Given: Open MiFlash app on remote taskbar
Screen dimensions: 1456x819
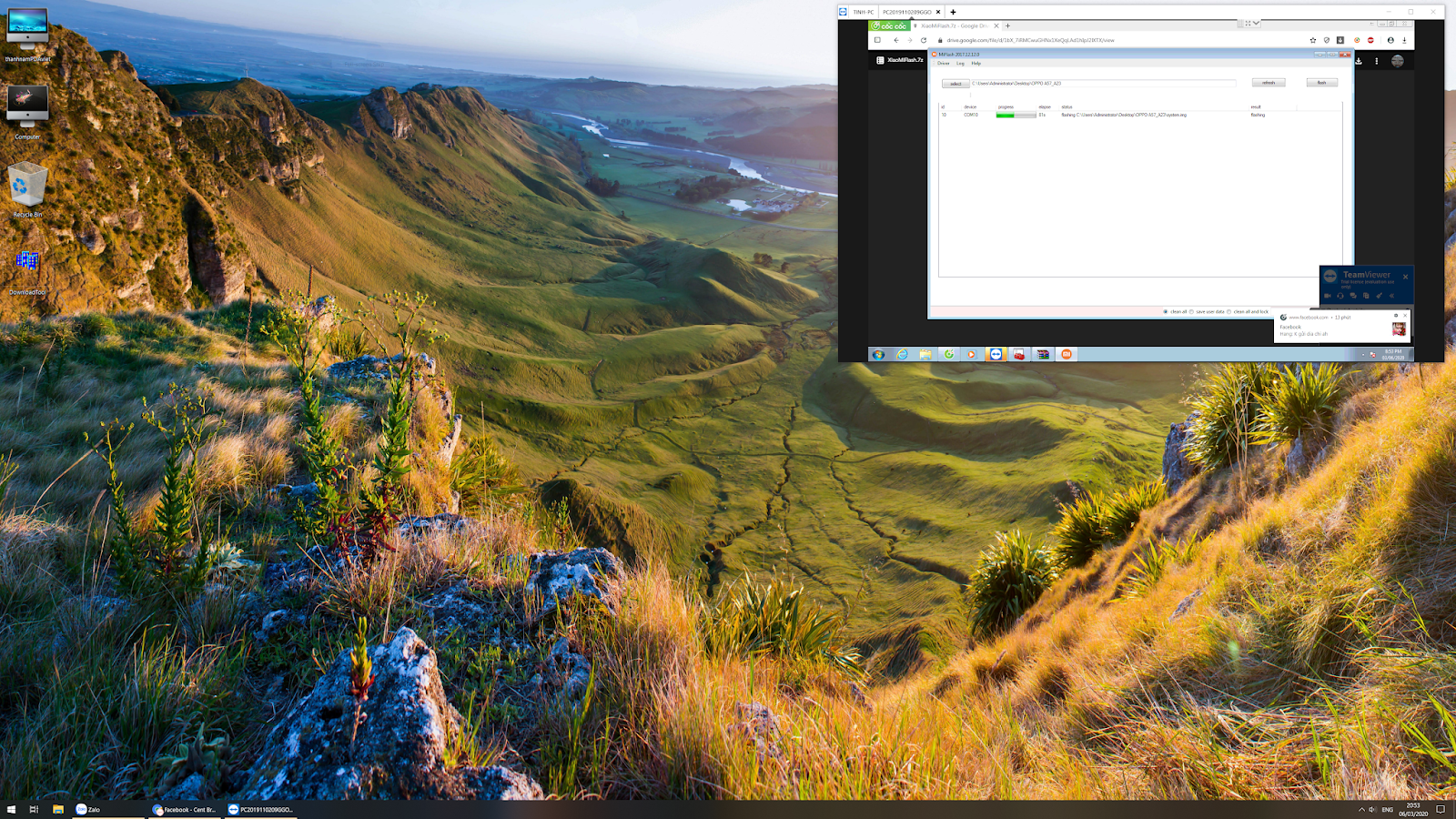Looking at the screenshot, I should tap(1067, 354).
